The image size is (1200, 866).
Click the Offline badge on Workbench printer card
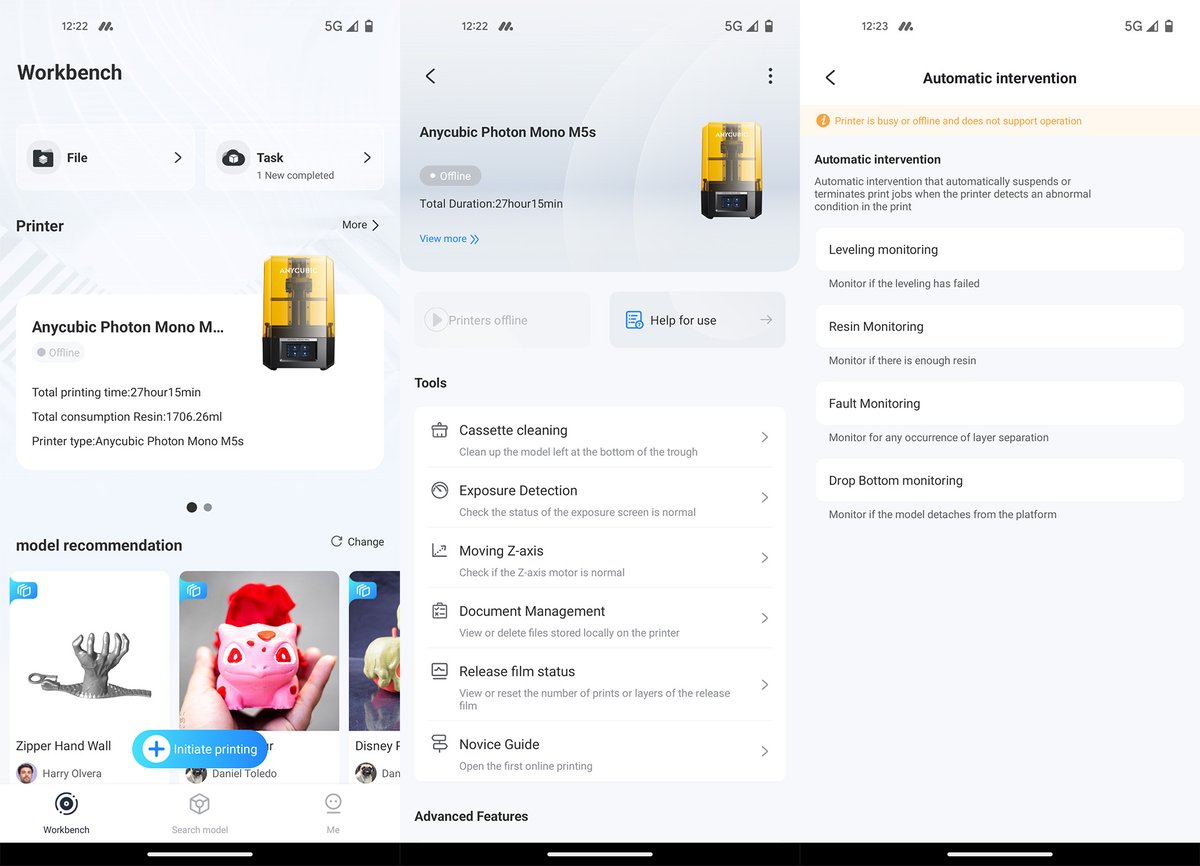[58, 352]
